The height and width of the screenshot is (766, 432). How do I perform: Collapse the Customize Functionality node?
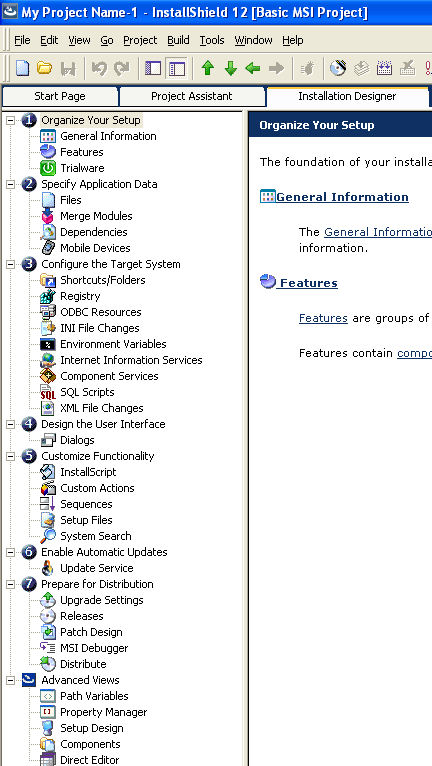[x=10, y=456]
